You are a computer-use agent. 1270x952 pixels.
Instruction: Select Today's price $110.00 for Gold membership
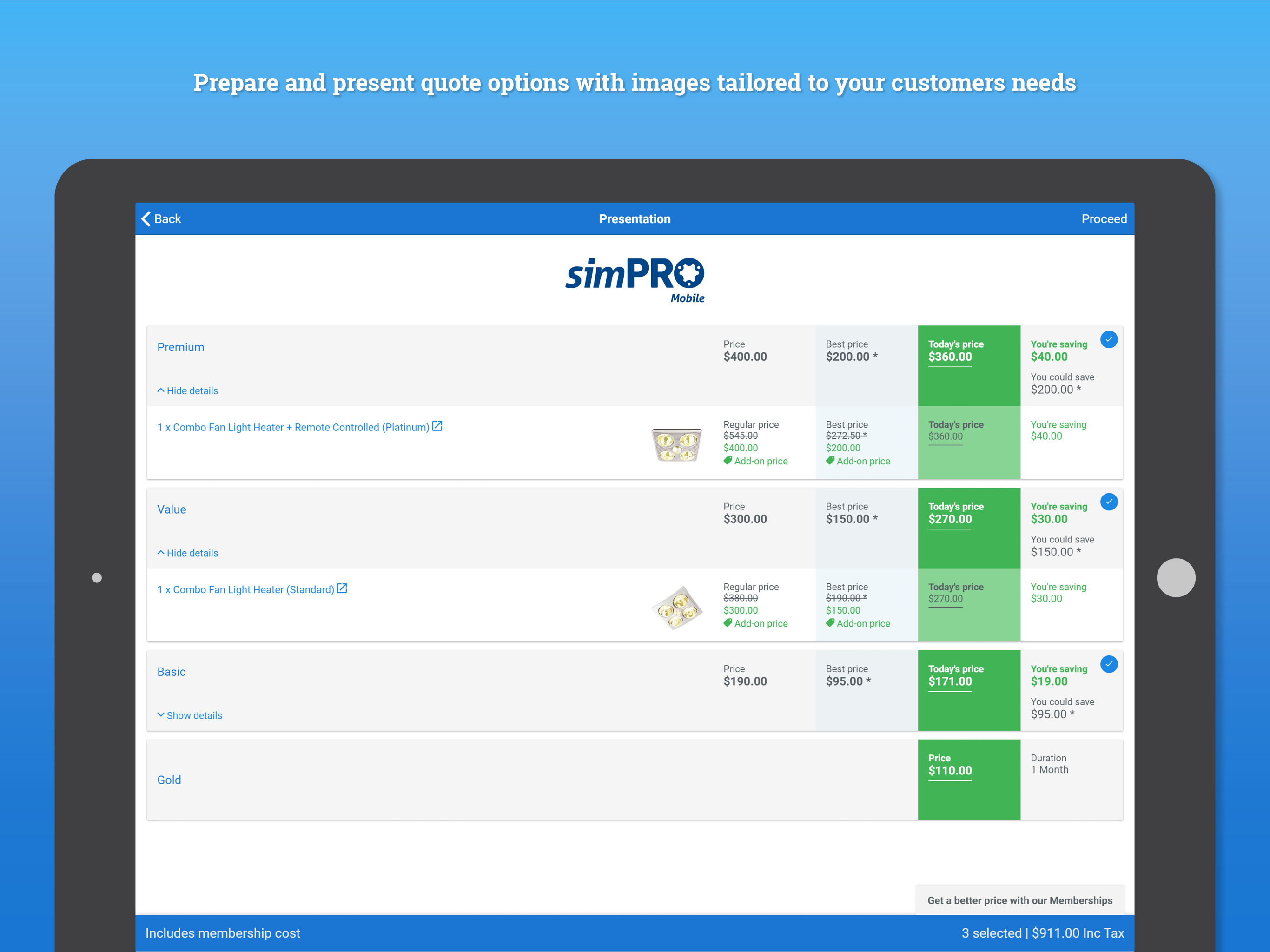(969, 779)
